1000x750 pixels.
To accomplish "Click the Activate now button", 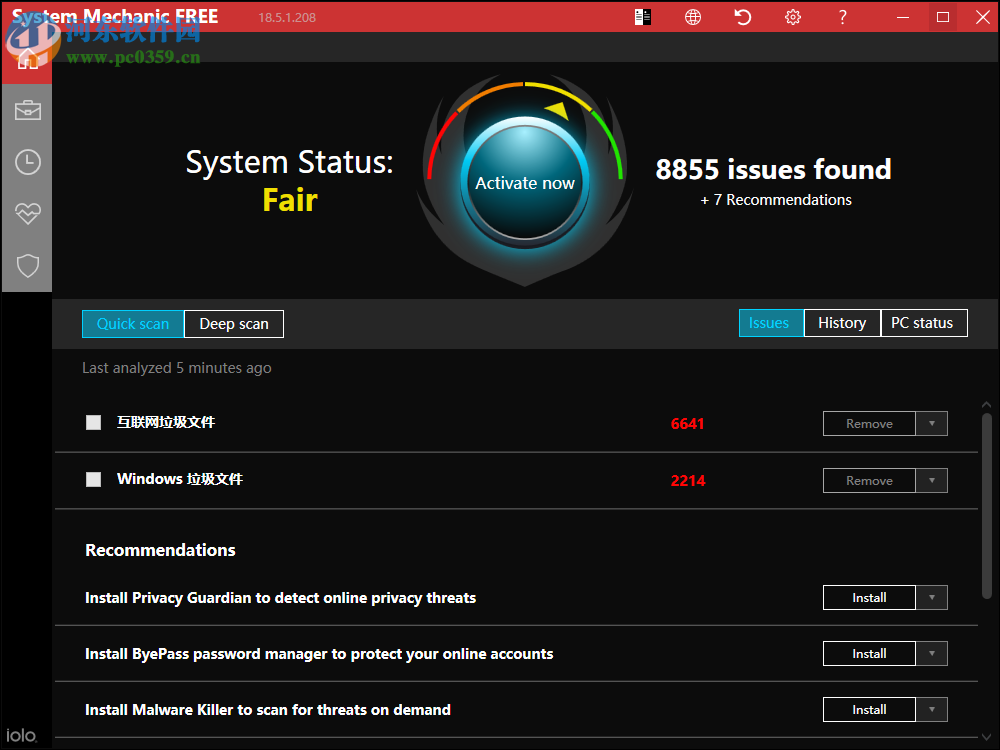I will (524, 183).
